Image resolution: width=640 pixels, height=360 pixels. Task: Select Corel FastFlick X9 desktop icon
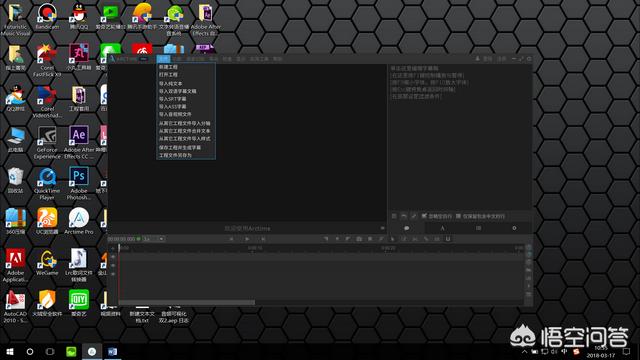click(x=47, y=61)
